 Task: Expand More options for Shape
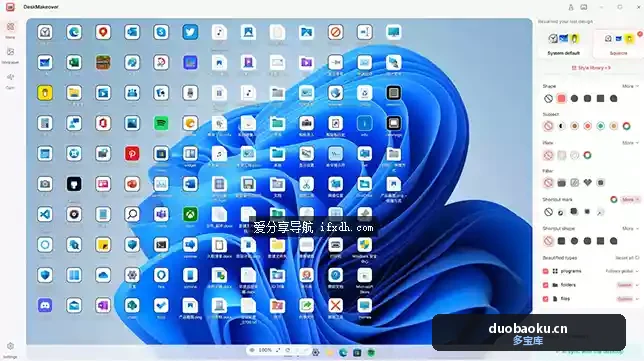point(630,86)
